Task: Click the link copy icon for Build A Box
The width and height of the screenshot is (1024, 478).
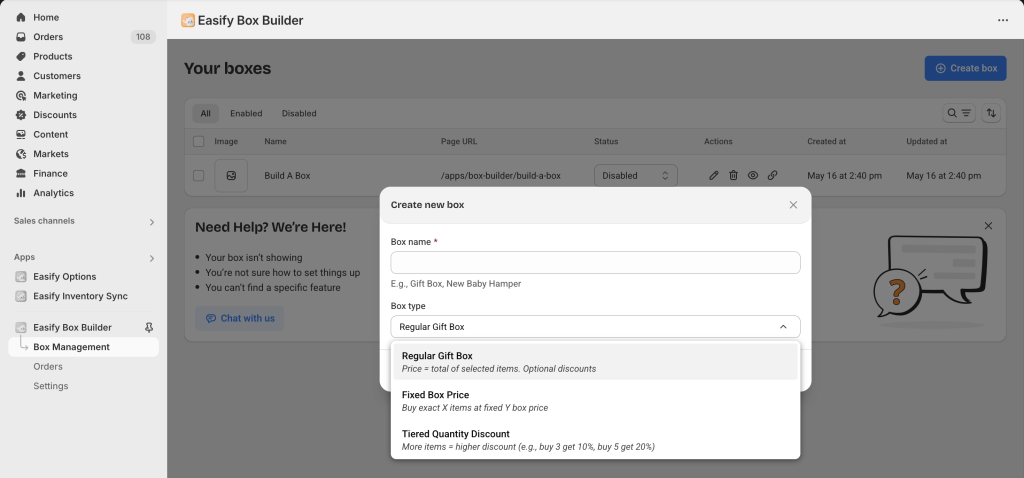Action: 773,175
